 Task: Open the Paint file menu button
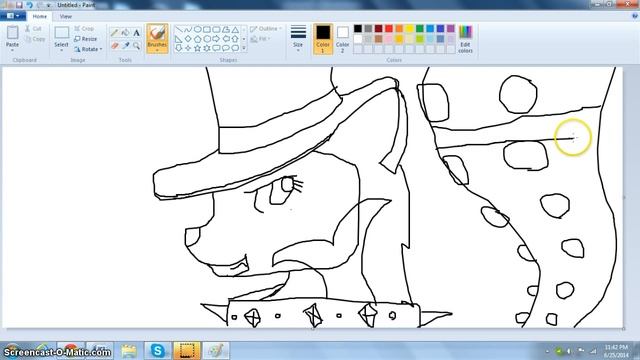click(13, 16)
